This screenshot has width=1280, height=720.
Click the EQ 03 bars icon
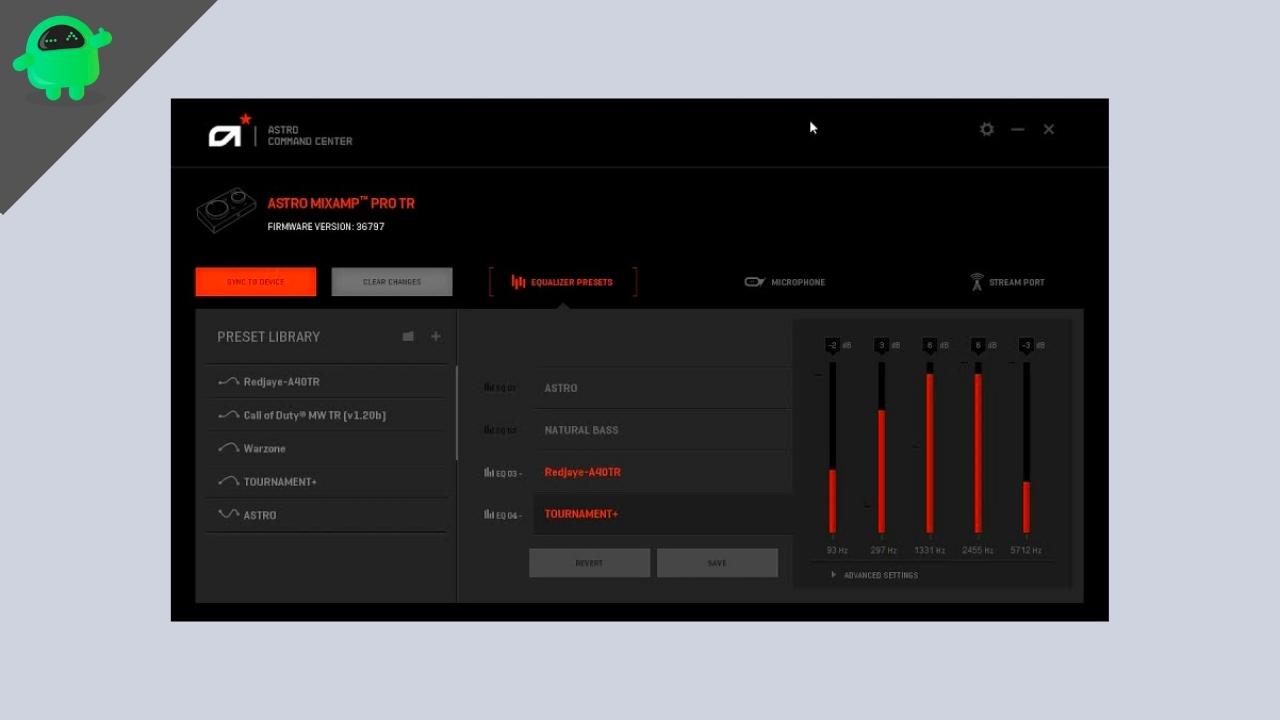pos(489,472)
